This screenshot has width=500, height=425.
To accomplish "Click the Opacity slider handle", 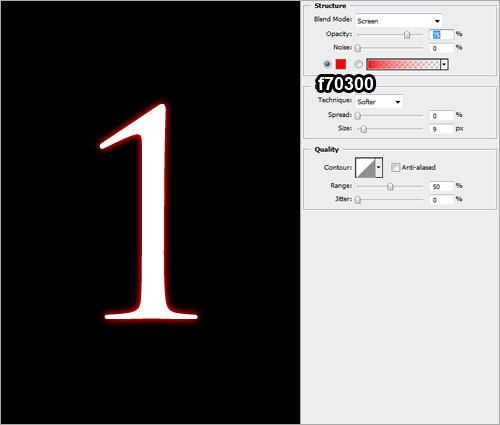I will click(407, 35).
